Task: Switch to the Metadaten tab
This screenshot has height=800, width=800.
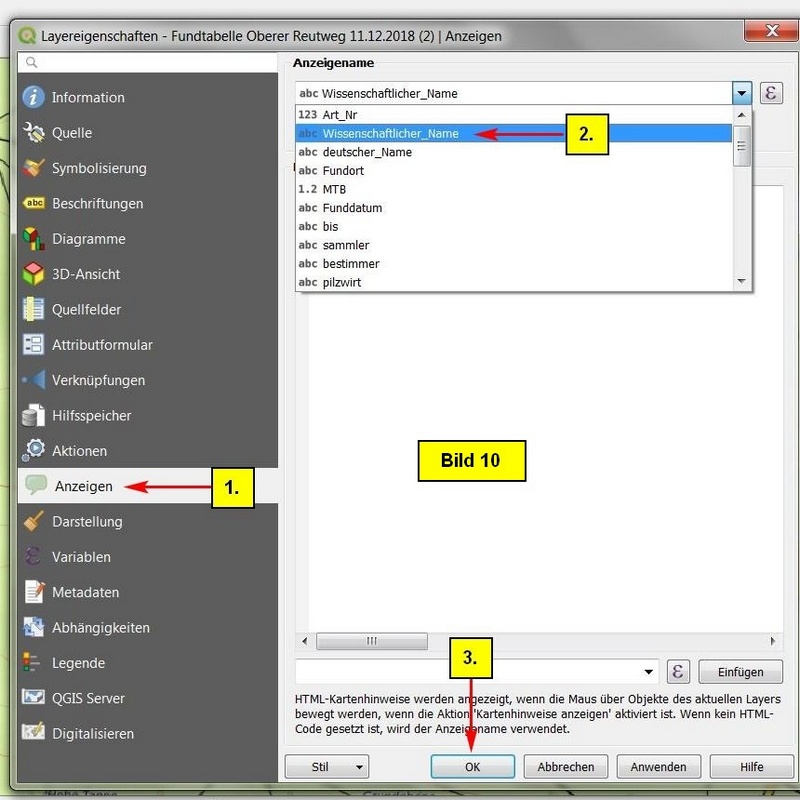Action: pos(85,592)
